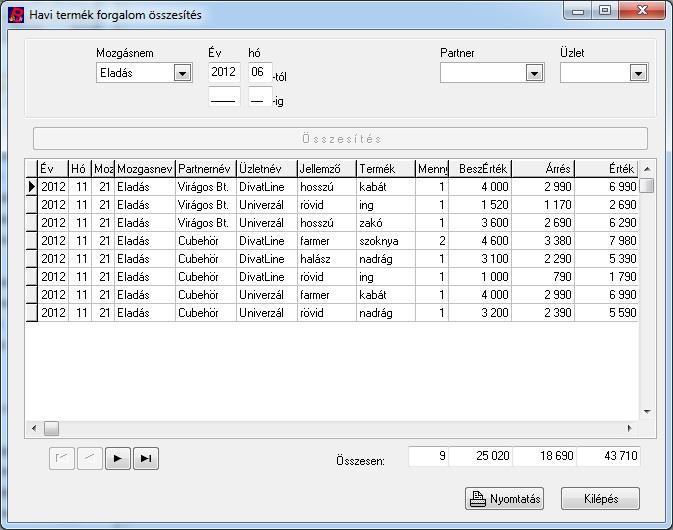This screenshot has width=673, height=530.
Task: Click the vertical scrollbar up arrow
Action: coord(647,169)
